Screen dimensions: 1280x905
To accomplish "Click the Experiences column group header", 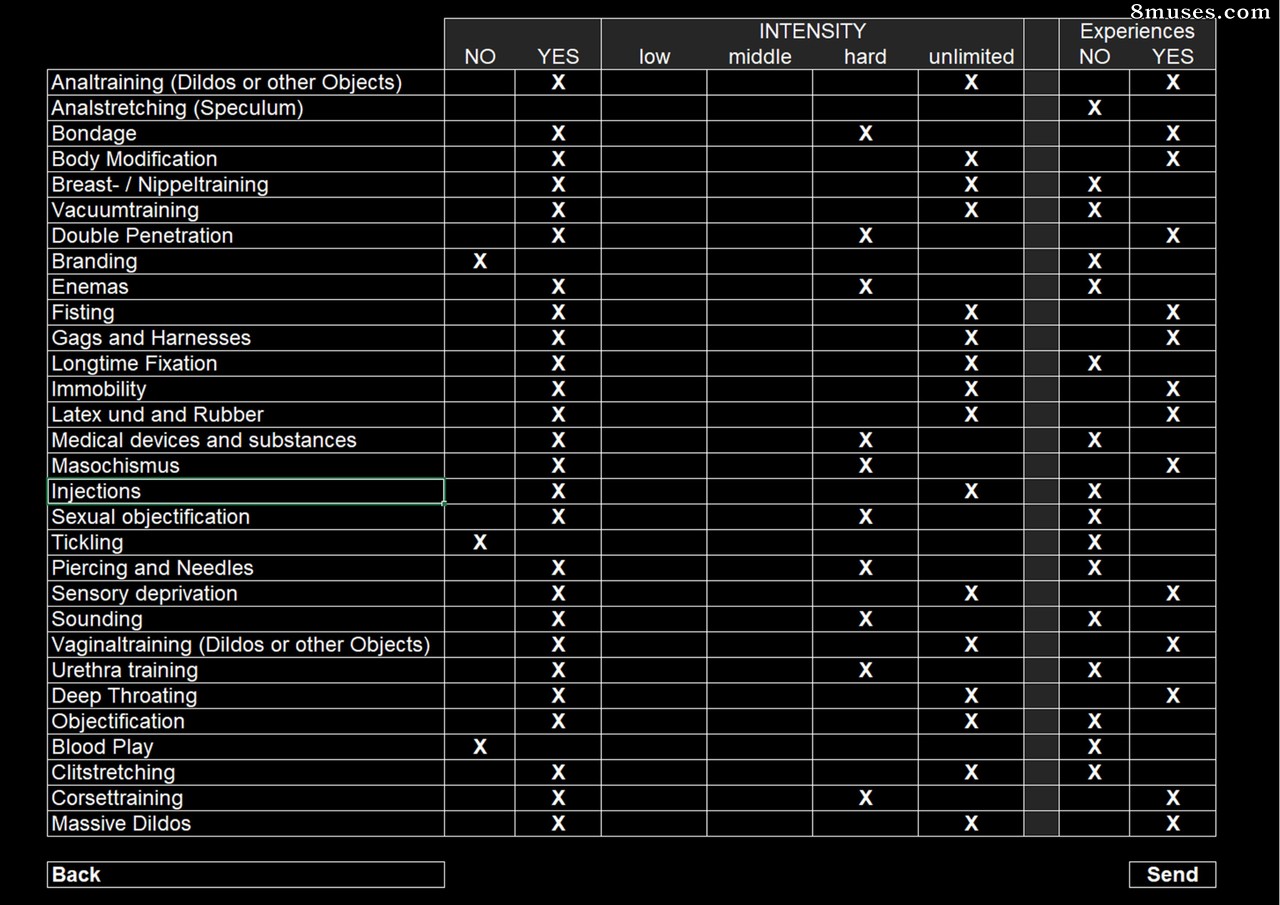I will [x=1137, y=31].
